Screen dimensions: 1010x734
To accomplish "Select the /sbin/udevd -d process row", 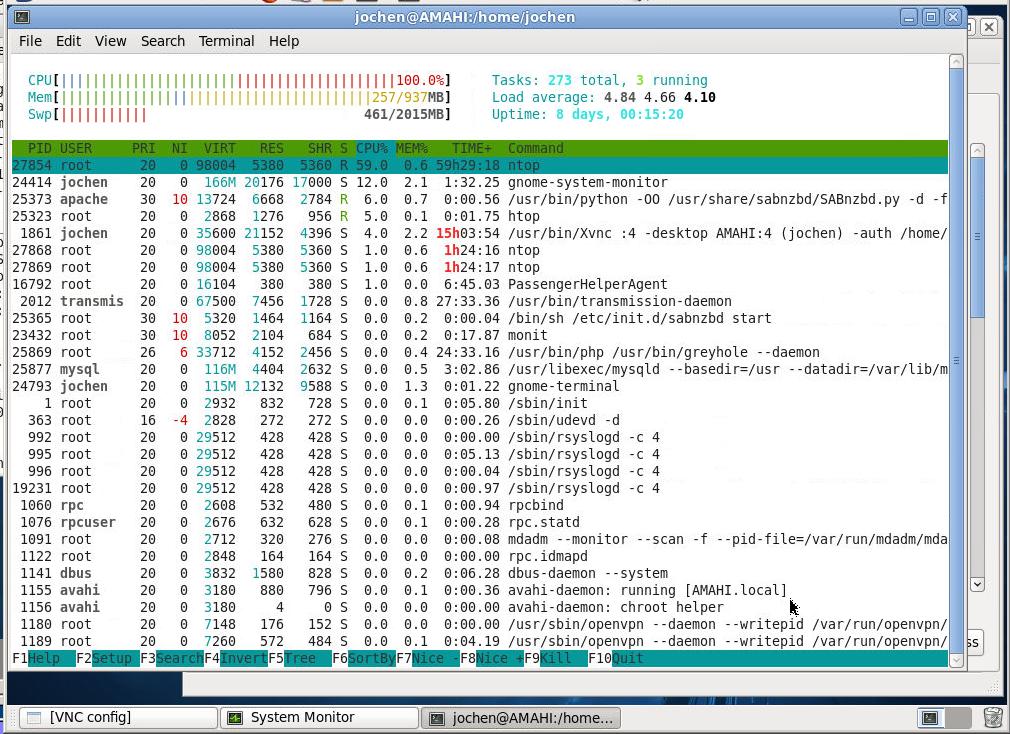I will click(480, 420).
